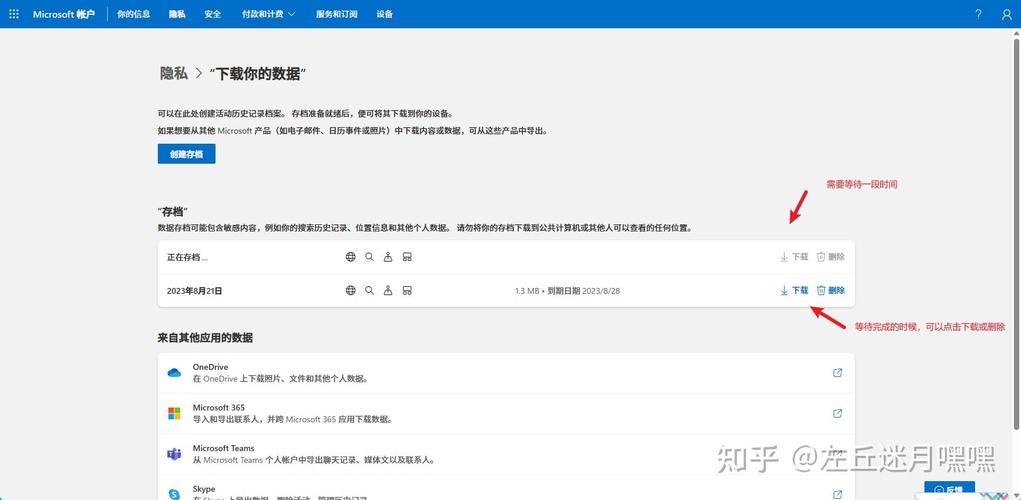Click search icon in 正在存档 row
The image size is (1021, 500).
click(x=369, y=257)
